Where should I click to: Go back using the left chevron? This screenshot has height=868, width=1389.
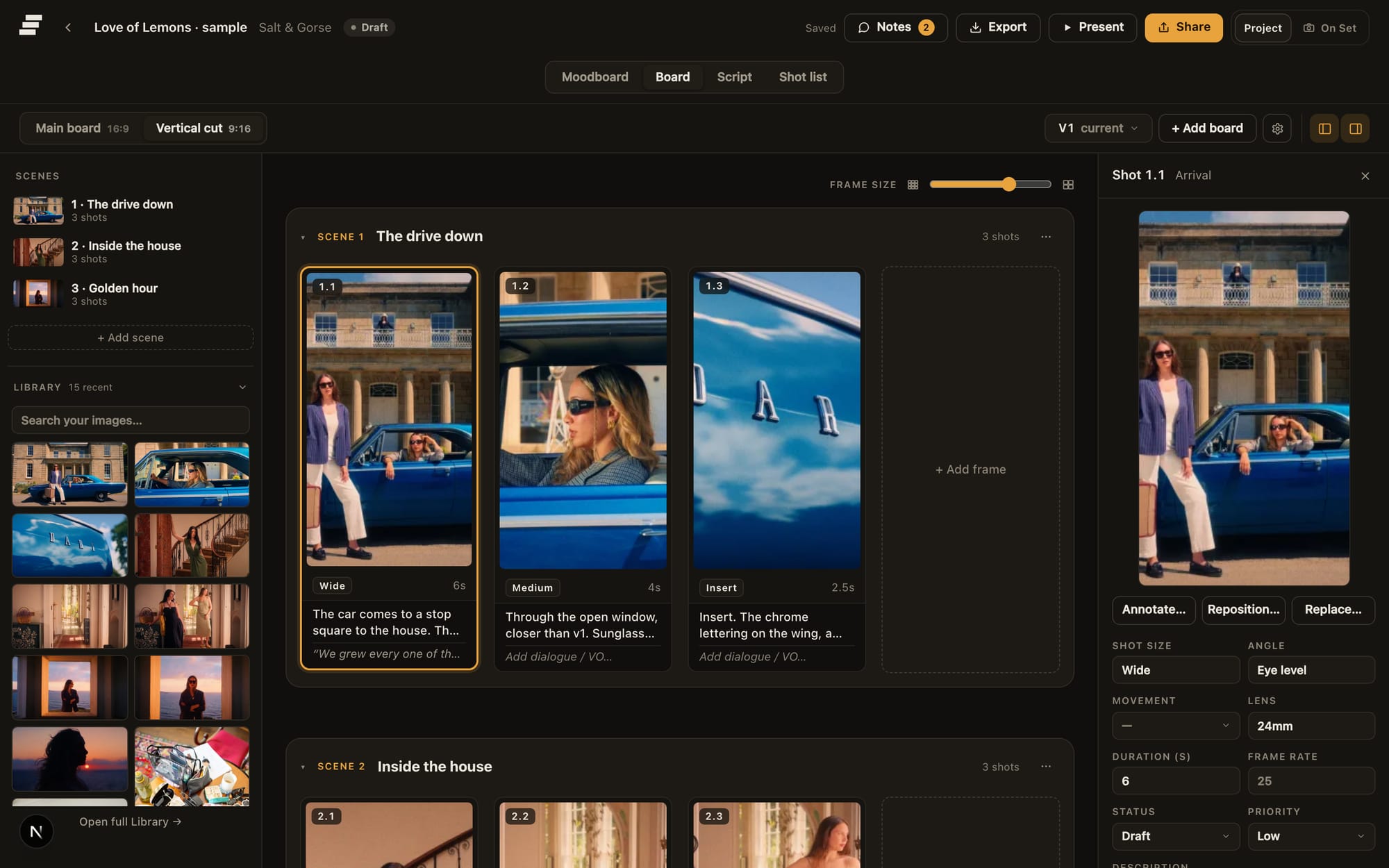pyautogui.click(x=68, y=28)
